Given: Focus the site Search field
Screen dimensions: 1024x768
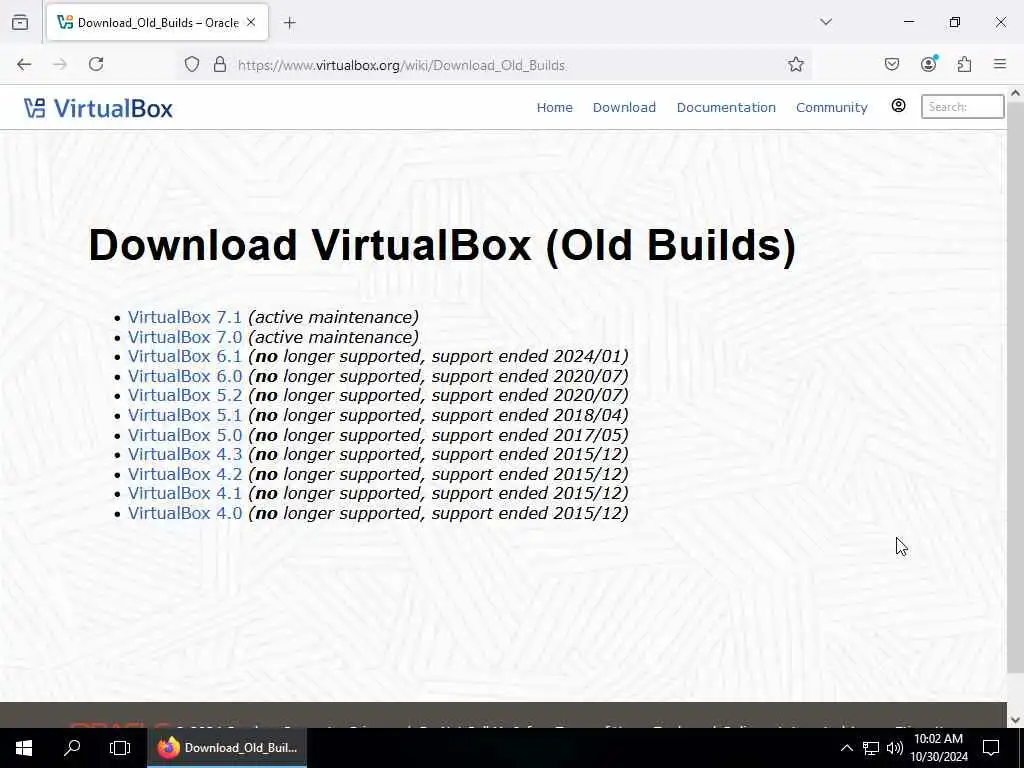Looking at the screenshot, I should (963, 106).
